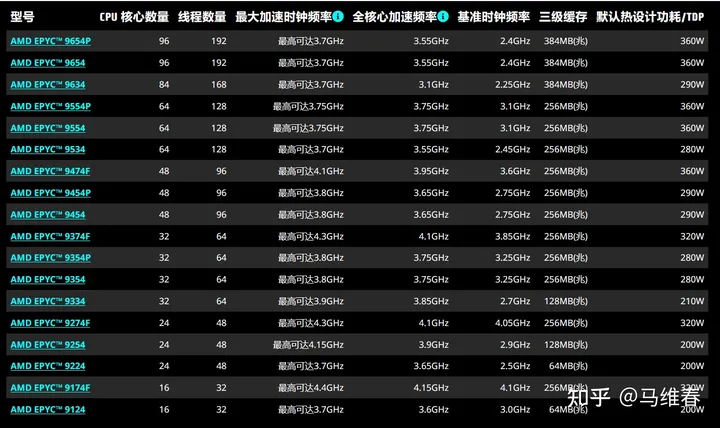Click the 三级缓存 column header

[x=563, y=17]
